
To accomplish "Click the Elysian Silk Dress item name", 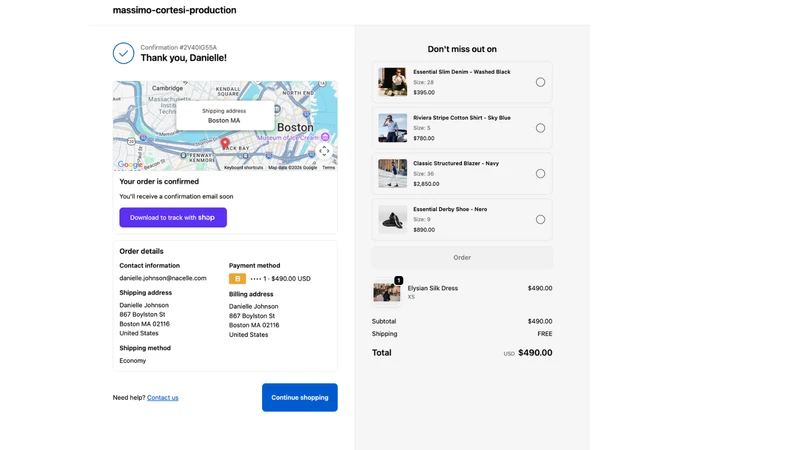I will [x=433, y=288].
